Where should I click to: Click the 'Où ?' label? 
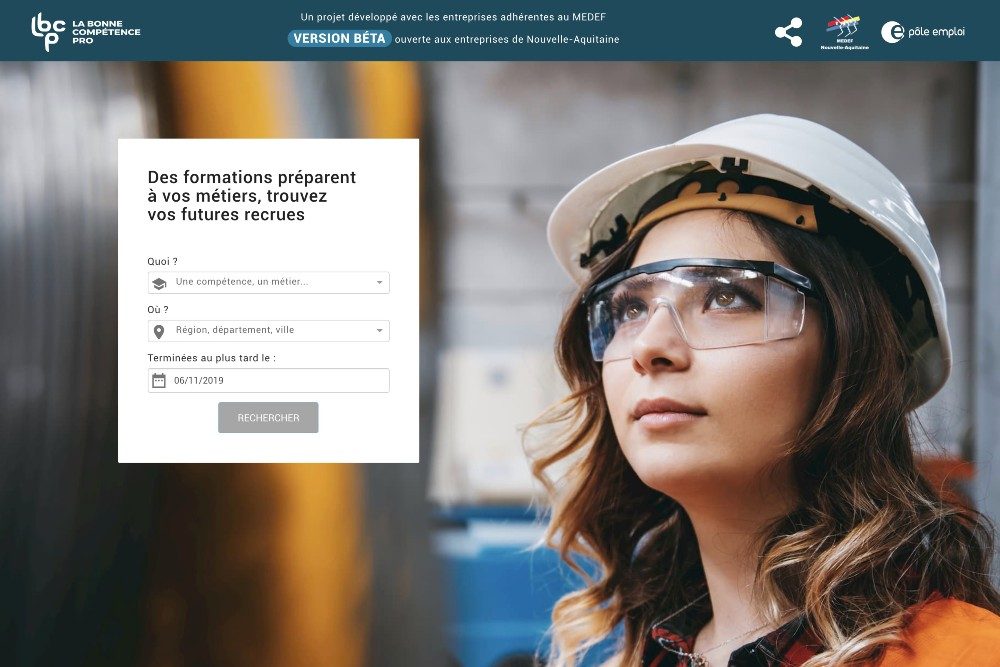pos(158,310)
